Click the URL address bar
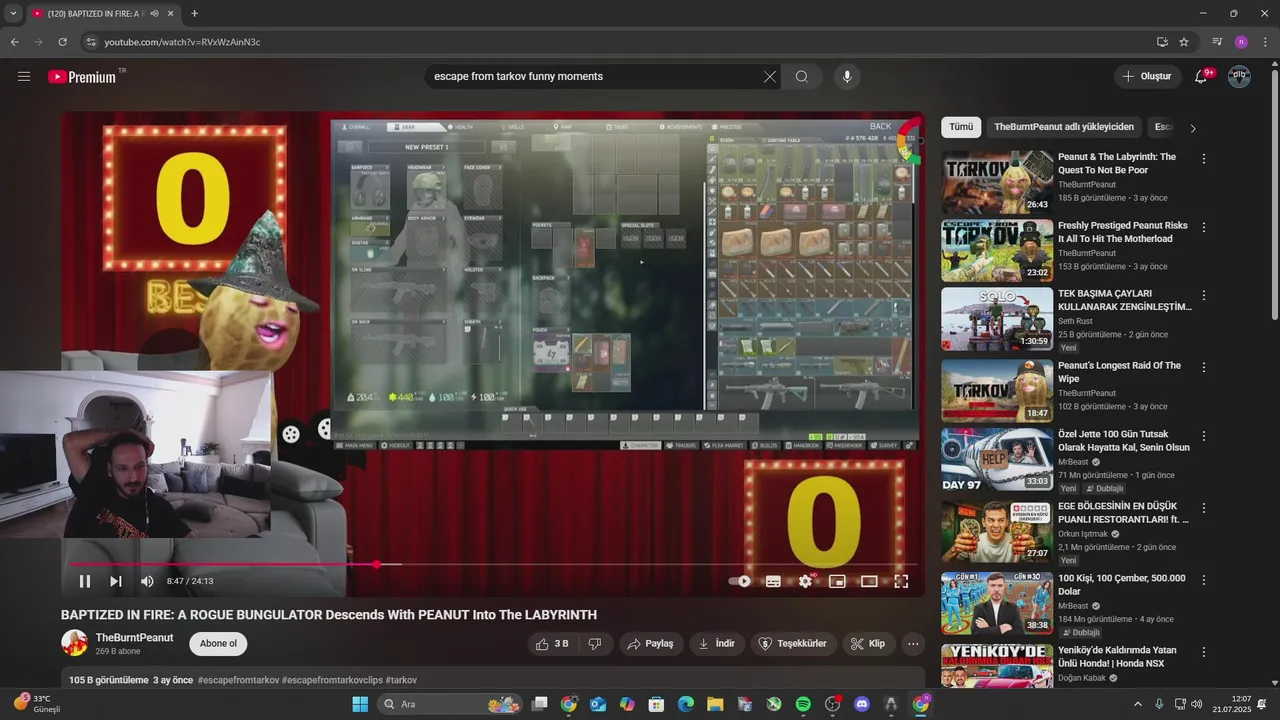Viewport: 1280px width, 720px height. (x=625, y=42)
